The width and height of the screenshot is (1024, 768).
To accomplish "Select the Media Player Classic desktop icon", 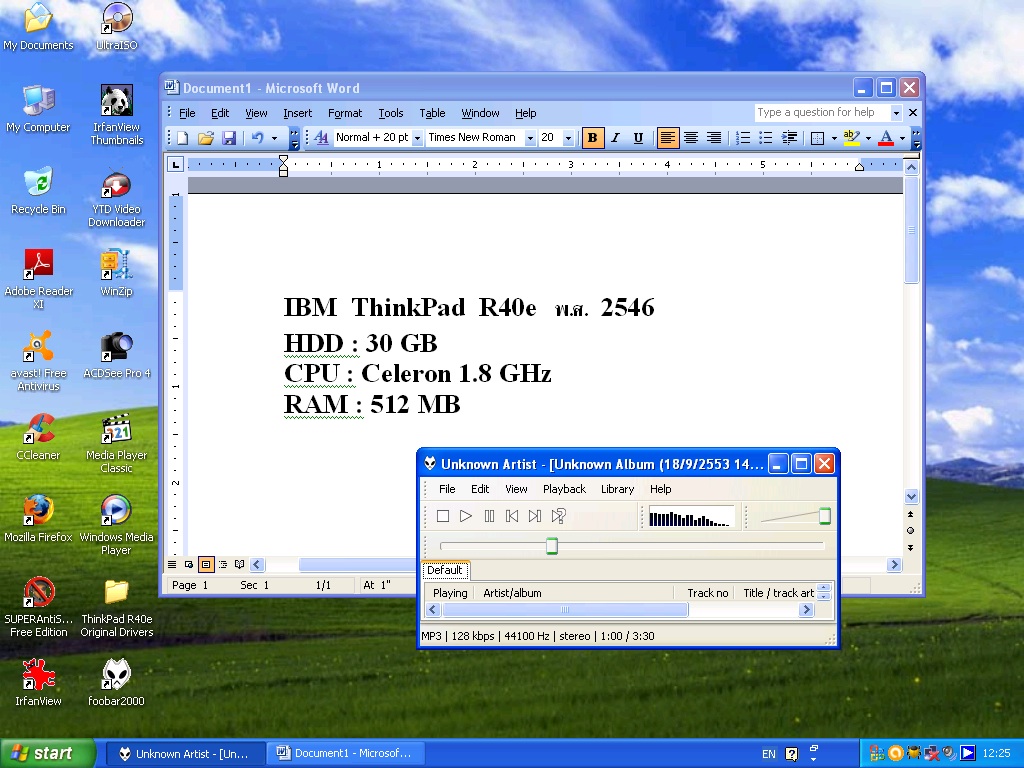I will click(x=116, y=443).
